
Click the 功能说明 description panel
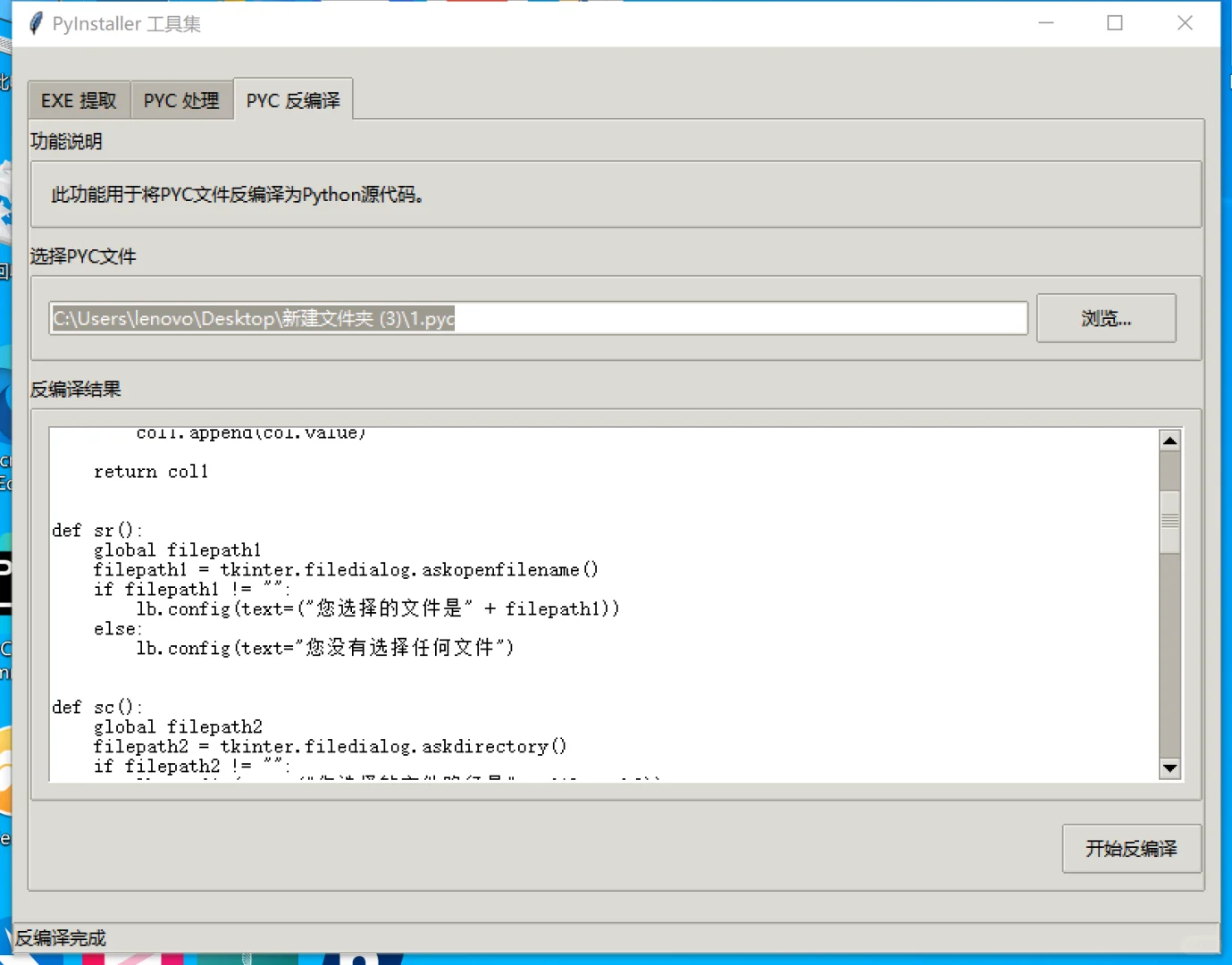pos(615,195)
